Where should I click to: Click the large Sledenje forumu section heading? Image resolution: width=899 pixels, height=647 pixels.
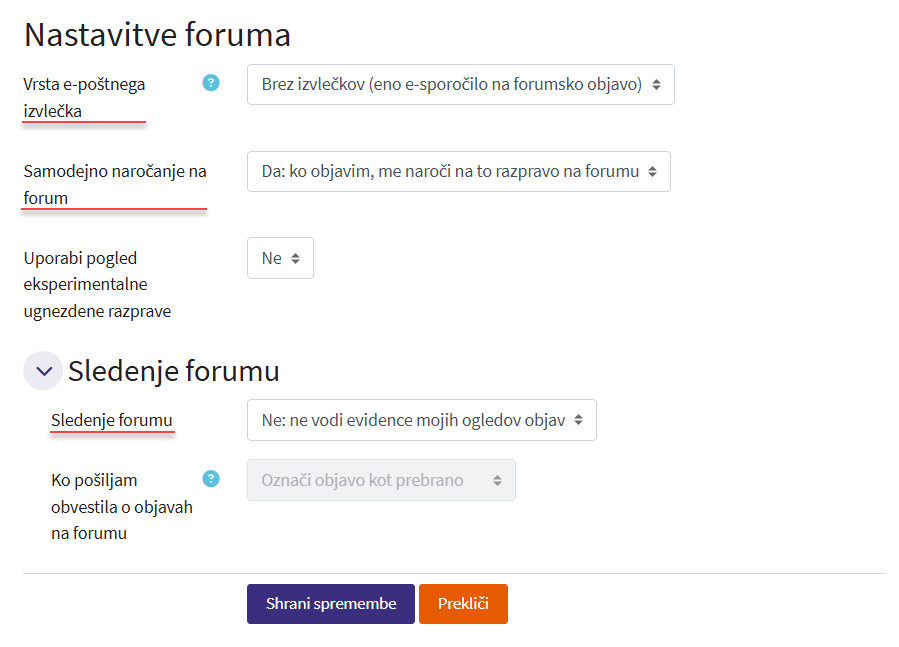click(x=174, y=371)
